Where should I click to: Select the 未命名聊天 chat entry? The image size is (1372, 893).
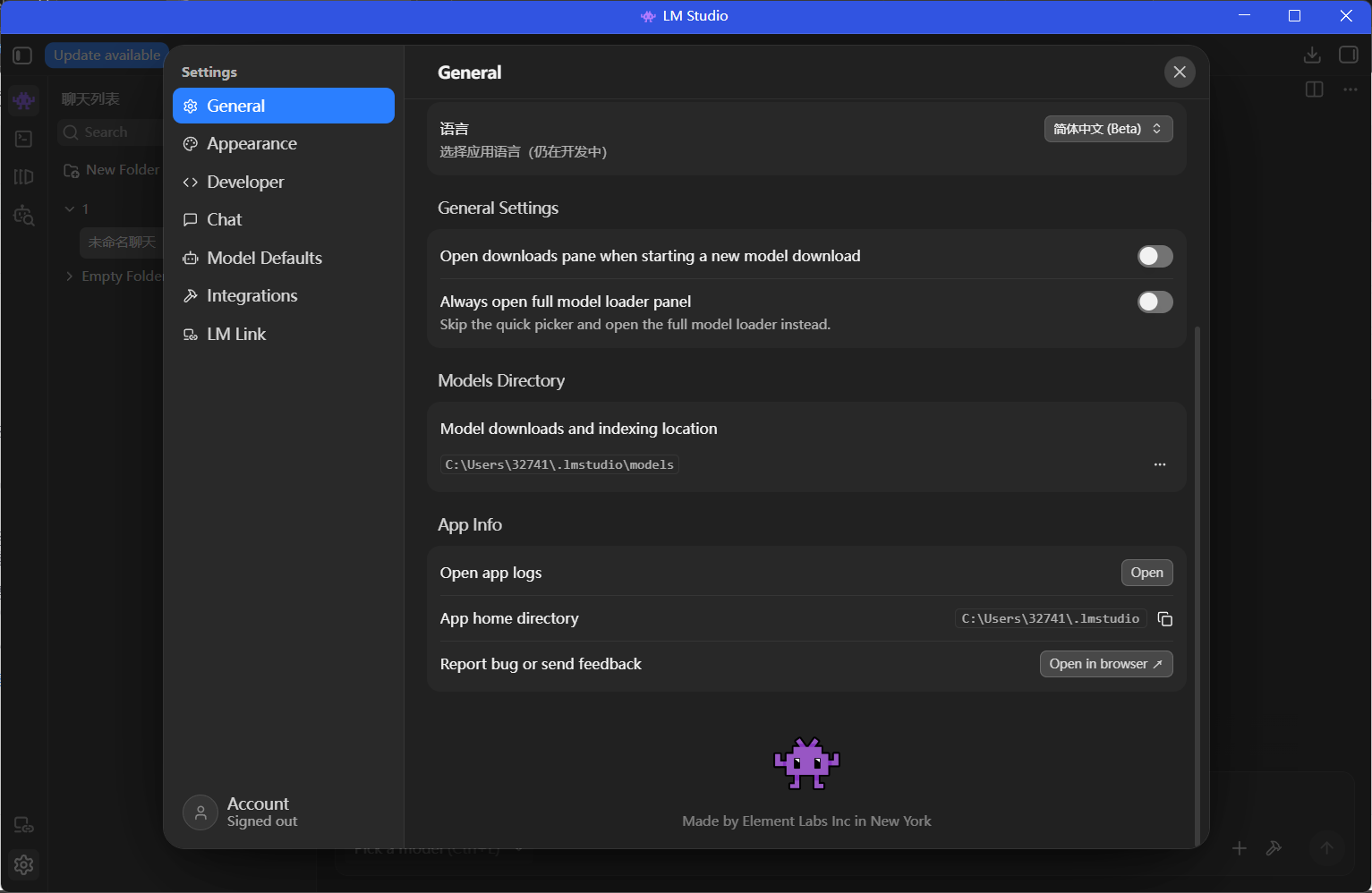pos(122,242)
